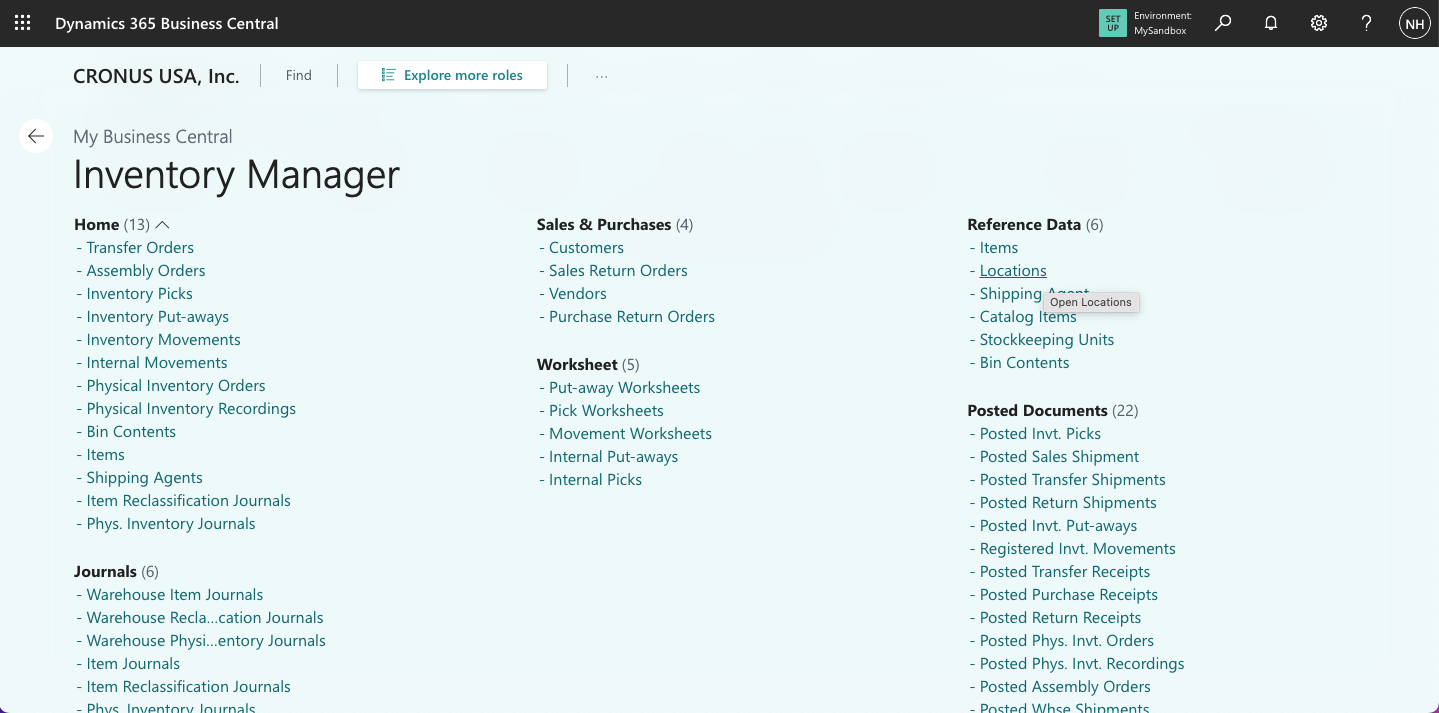Open Internal Put-aways

(613, 457)
